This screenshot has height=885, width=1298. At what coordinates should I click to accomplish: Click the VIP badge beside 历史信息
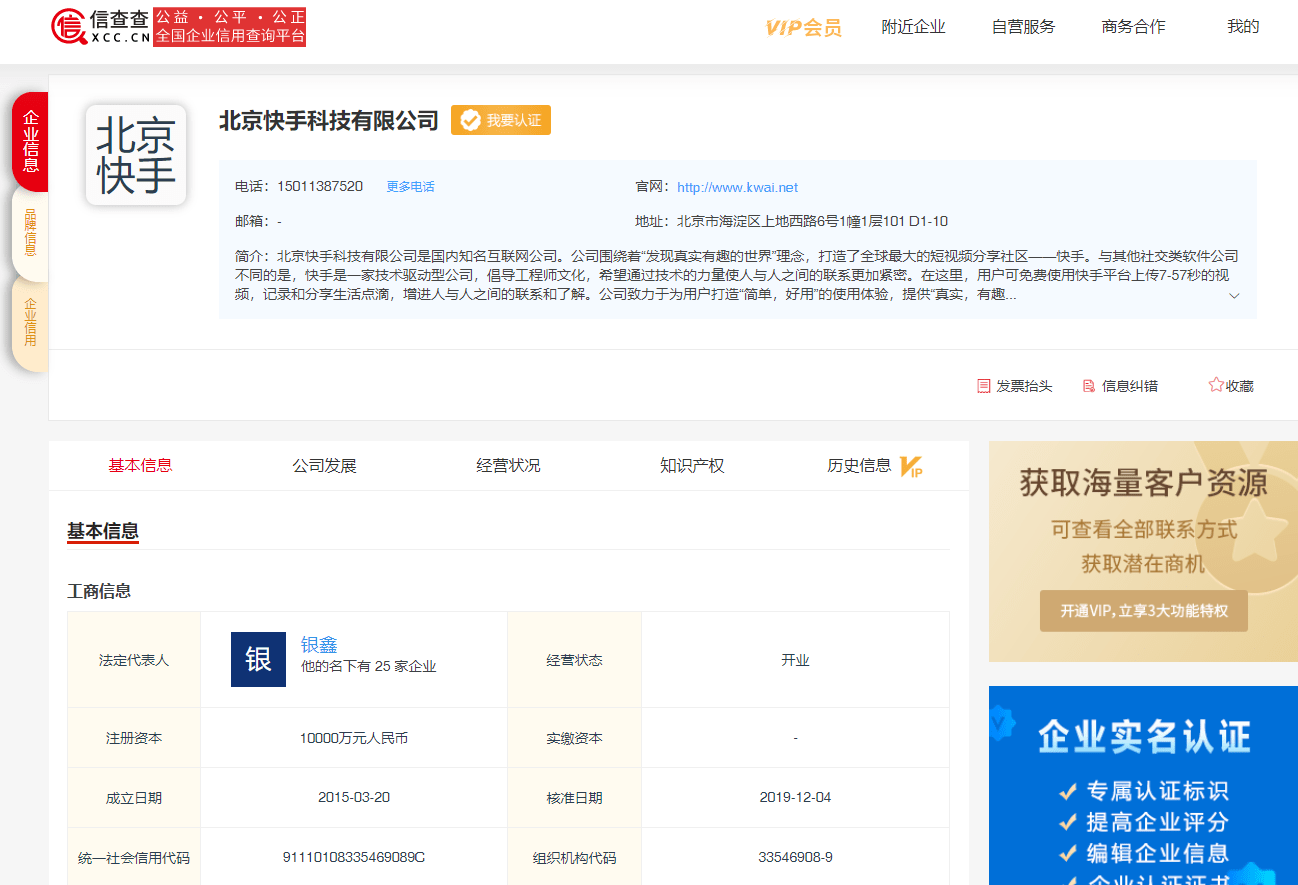911,466
